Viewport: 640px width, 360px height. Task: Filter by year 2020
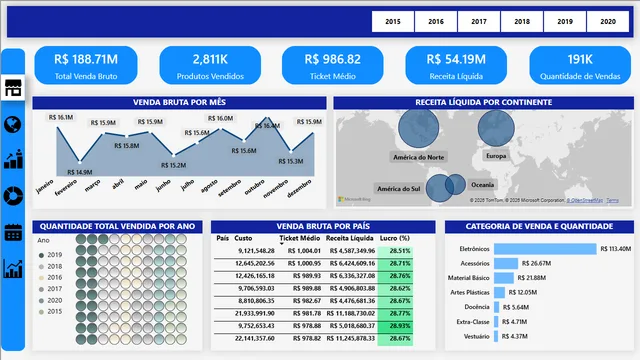coord(608,21)
